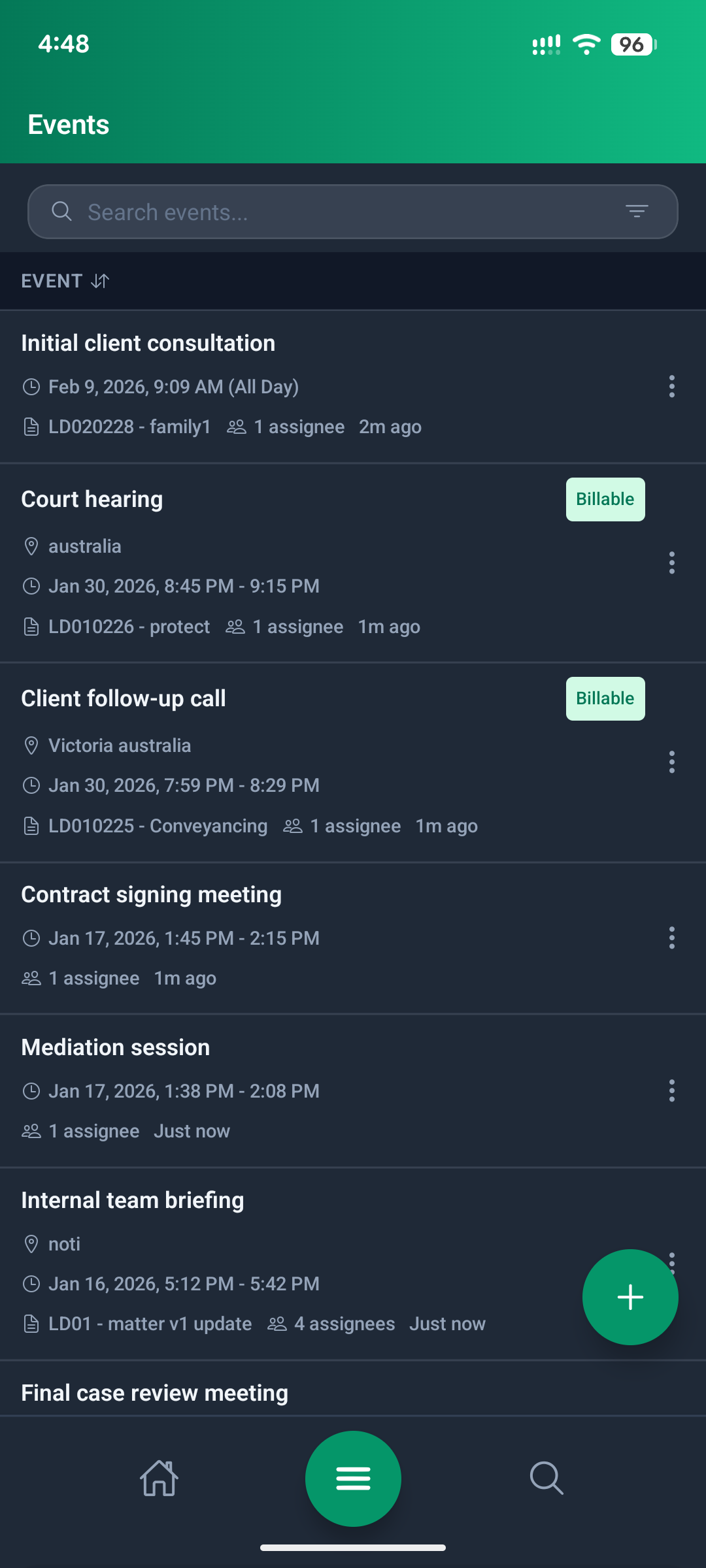The height and width of the screenshot is (1568, 706).
Task: Open more options for Court hearing
Action: coord(671,563)
